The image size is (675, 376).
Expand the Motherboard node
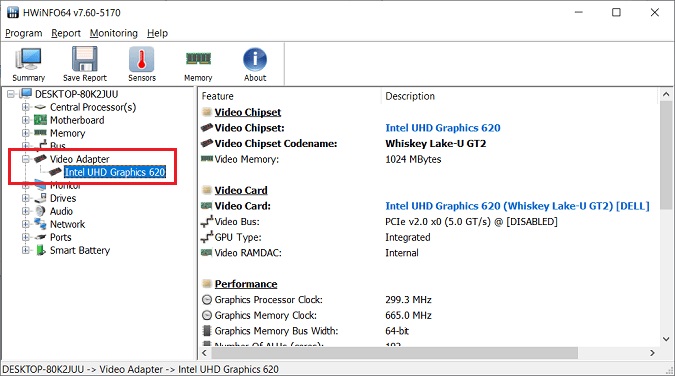[26, 120]
